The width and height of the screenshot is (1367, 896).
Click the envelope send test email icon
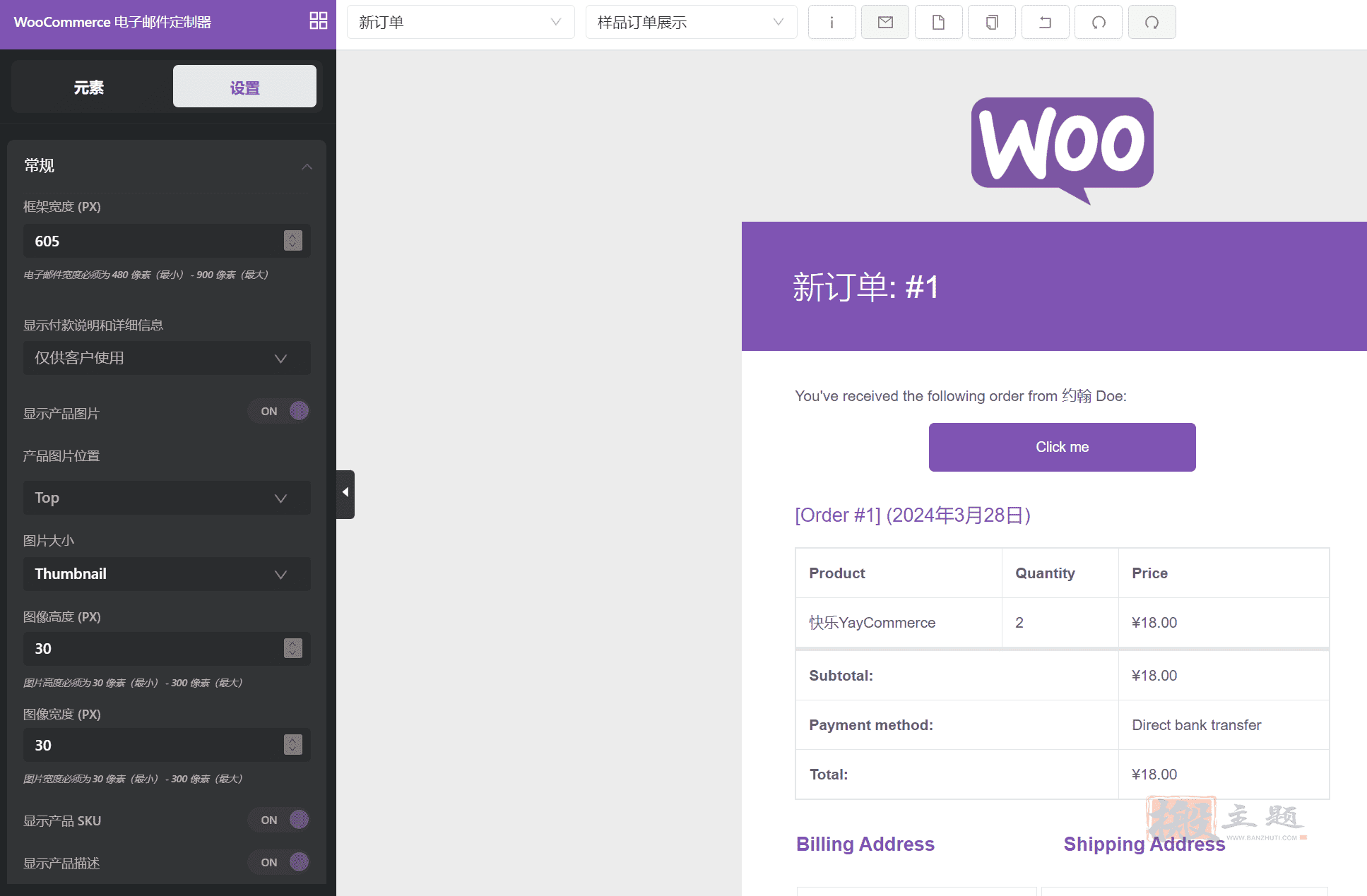pos(885,22)
